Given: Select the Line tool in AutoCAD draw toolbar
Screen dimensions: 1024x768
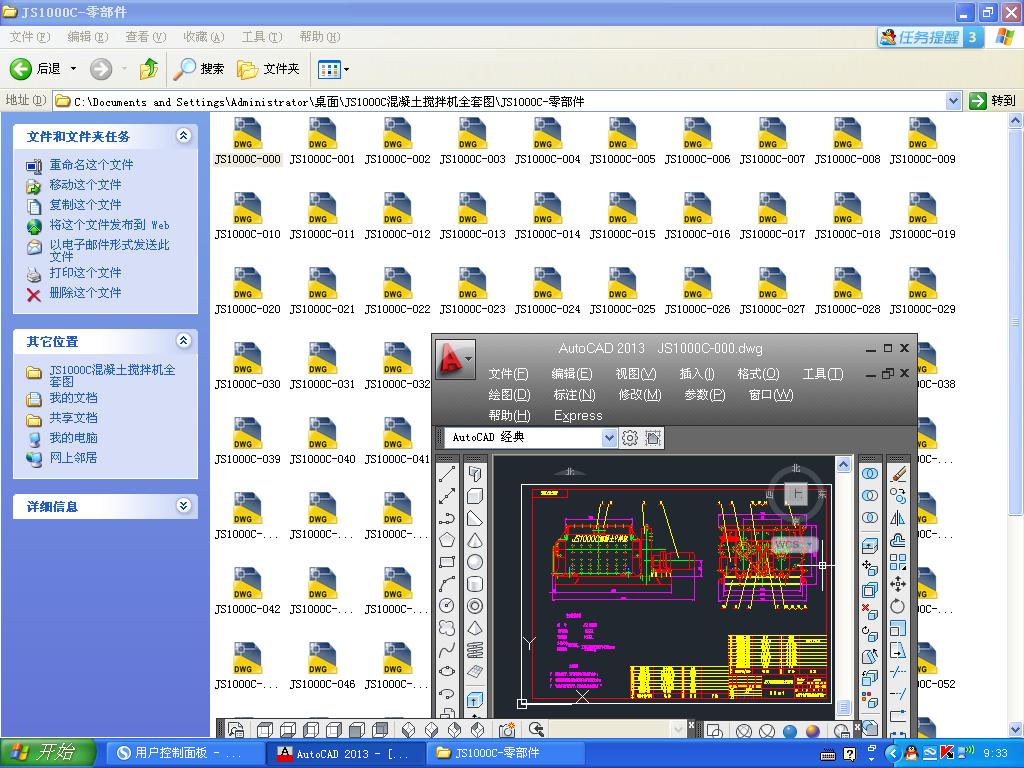Looking at the screenshot, I should [x=447, y=474].
